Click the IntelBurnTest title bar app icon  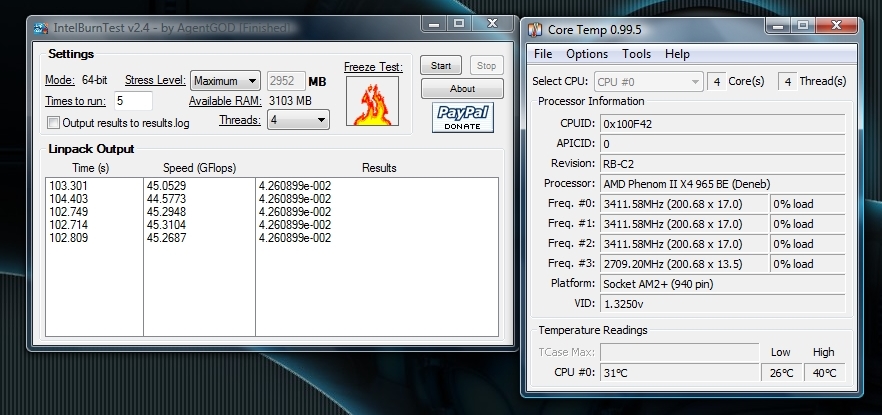click(x=40, y=28)
